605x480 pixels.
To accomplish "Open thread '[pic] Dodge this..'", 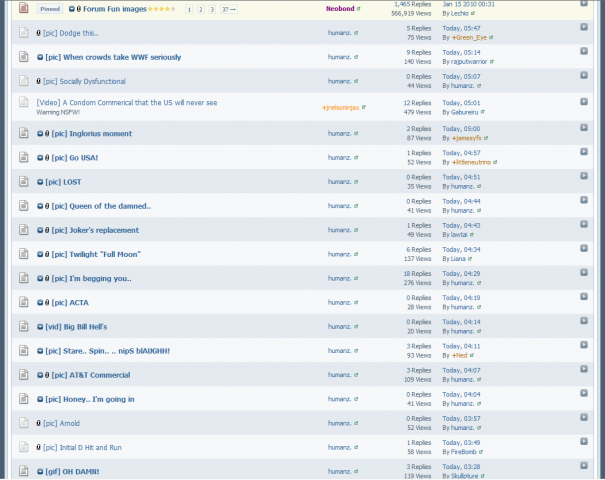I will [71, 33].
